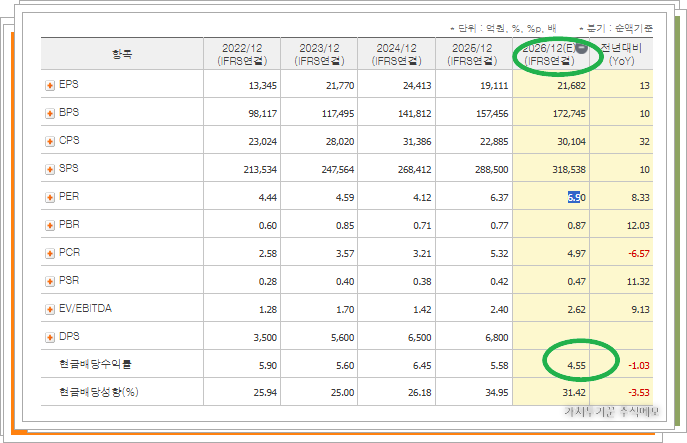Click the 현금배당수익률 estimate 4.55

(577, 365)
